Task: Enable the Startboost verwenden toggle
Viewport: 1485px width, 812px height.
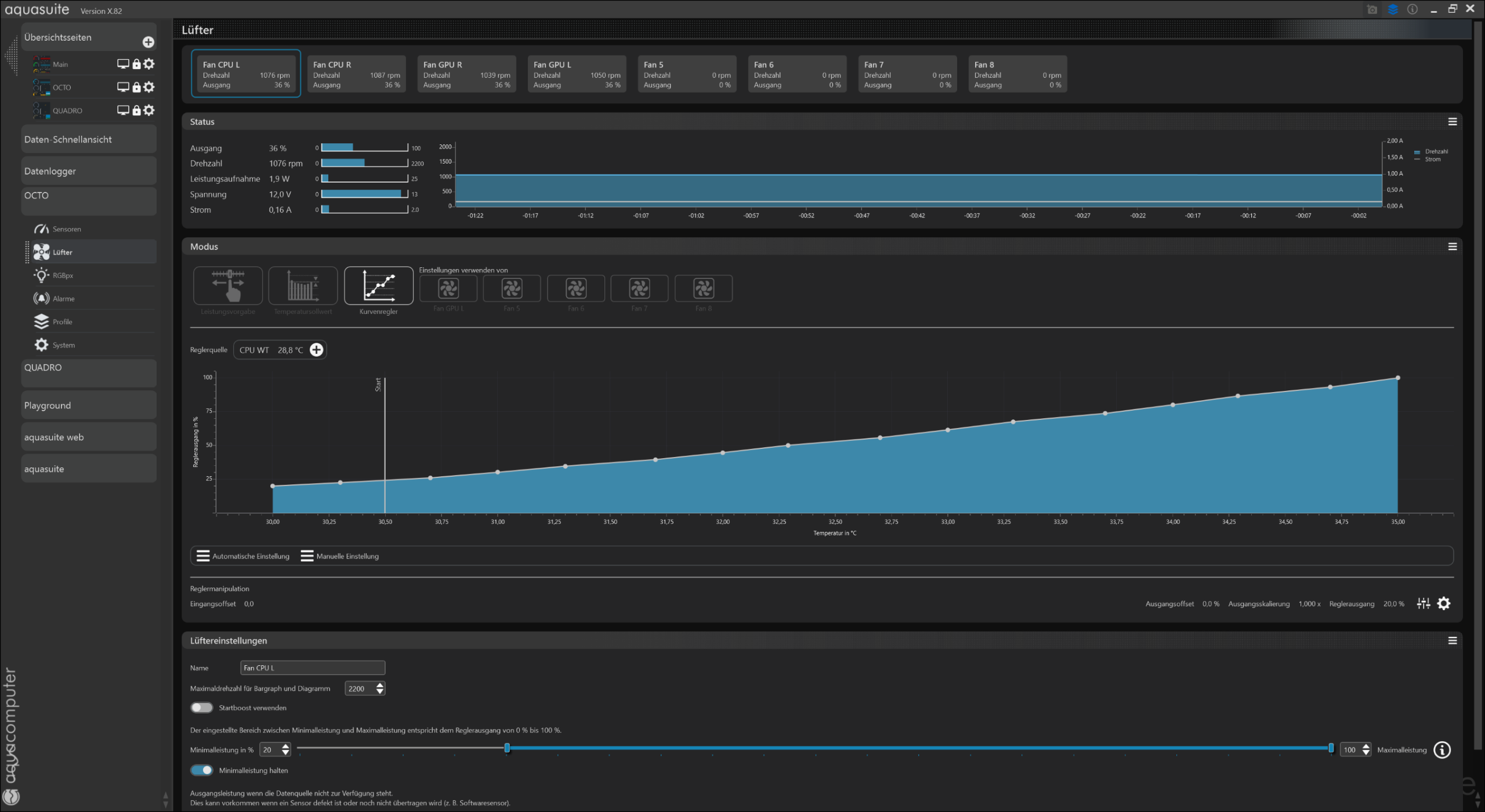Action: [x=202, y=708]
